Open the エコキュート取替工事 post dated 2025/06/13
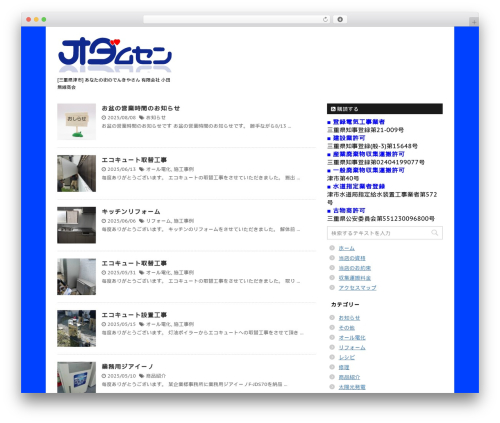The height and width of the screenshot is (423, 500). (x=134, y=160)
